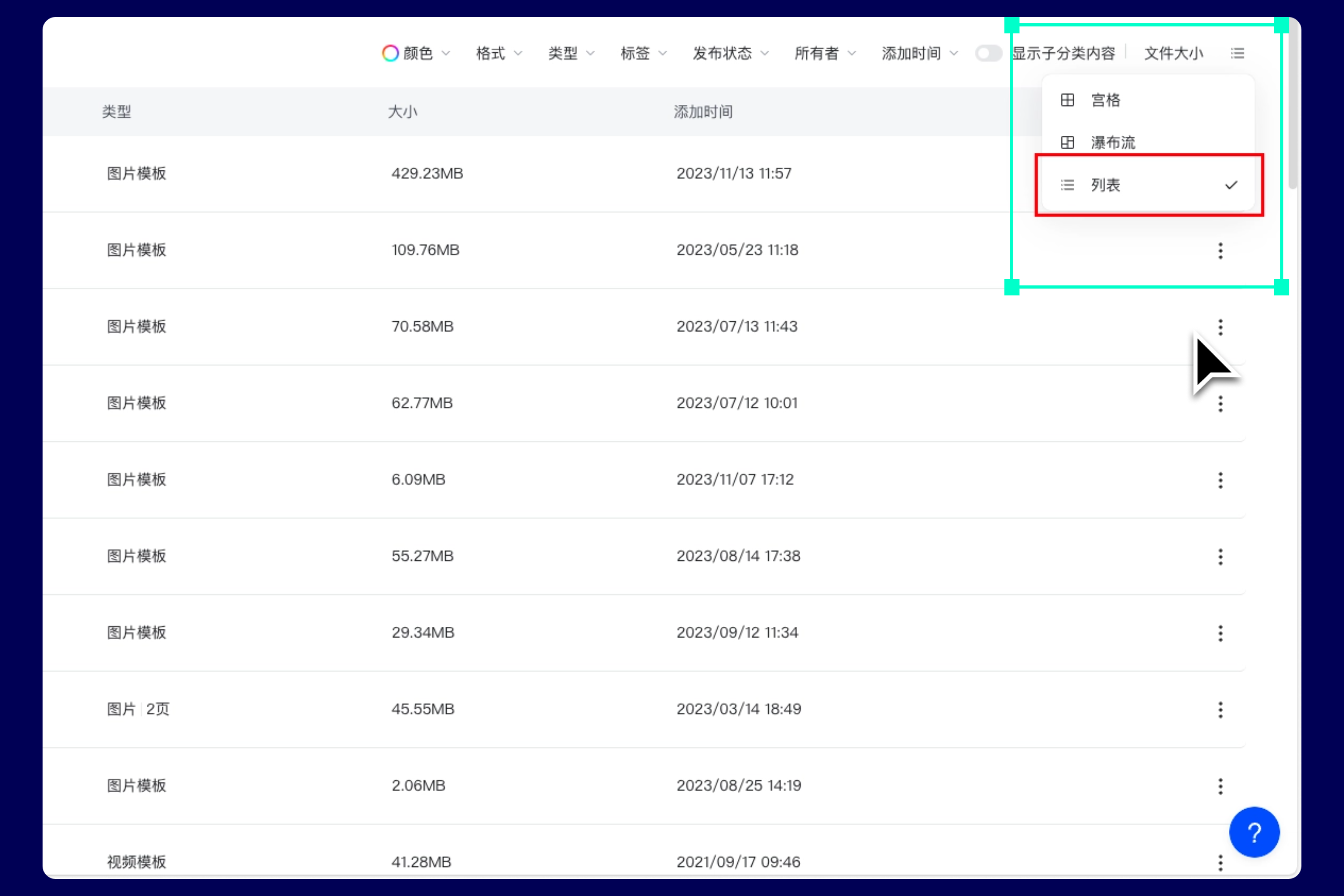Click the 2023/08/25 14:19 date cell

click(739, 786)
